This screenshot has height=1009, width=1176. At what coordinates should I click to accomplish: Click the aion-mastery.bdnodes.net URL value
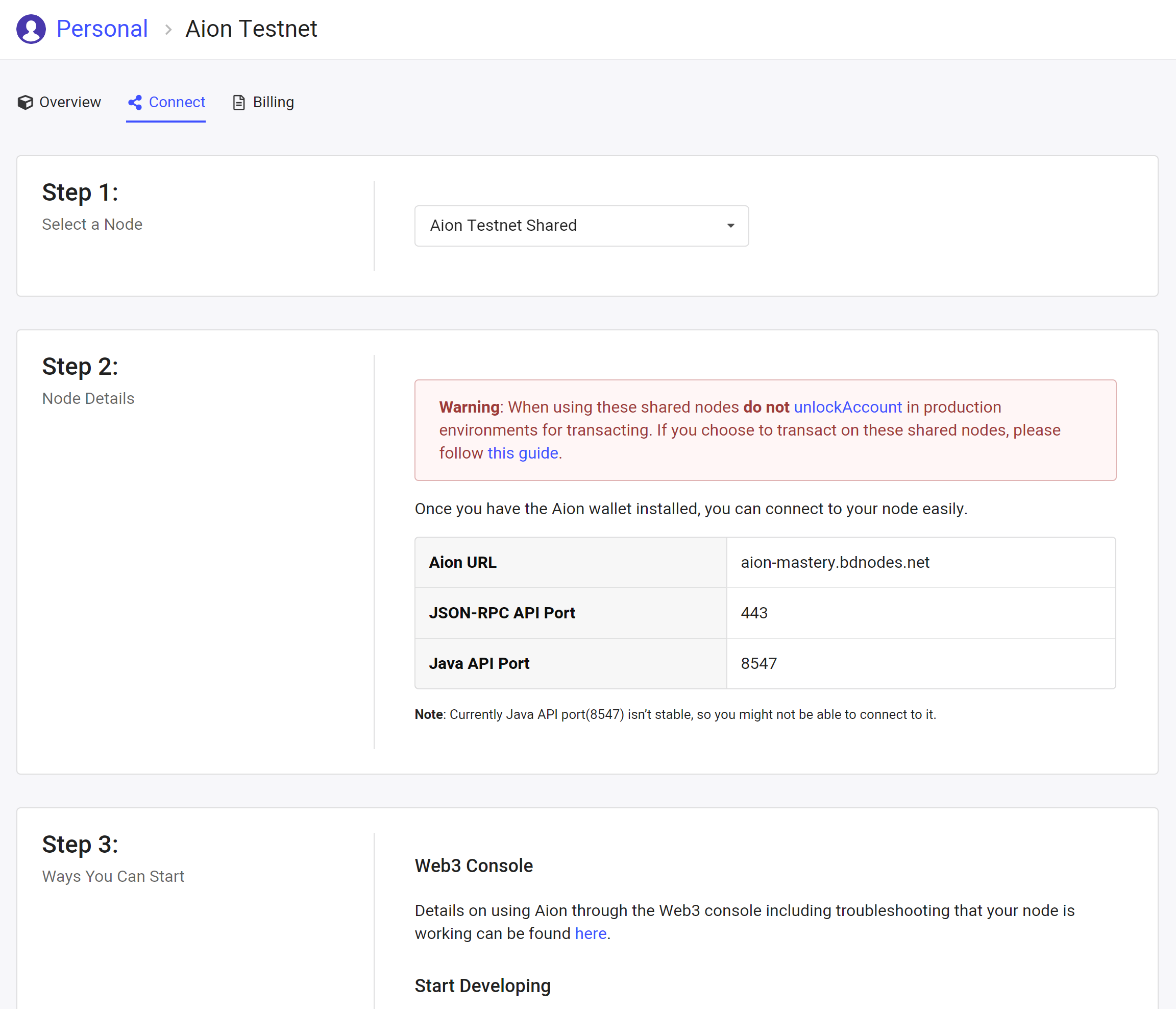click(x=835, y=562)
